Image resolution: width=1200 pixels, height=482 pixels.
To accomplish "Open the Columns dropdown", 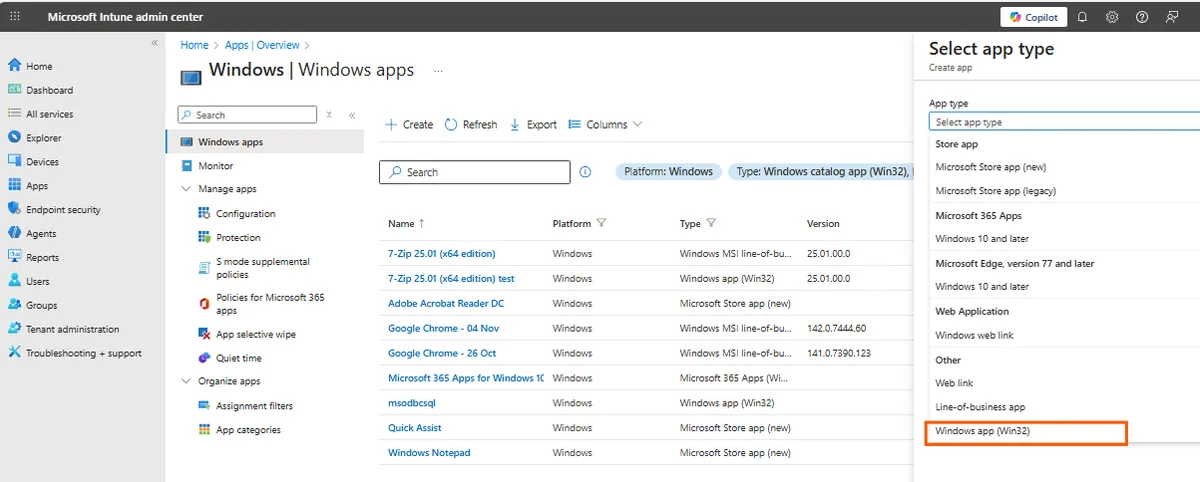I will coord(605,125).
